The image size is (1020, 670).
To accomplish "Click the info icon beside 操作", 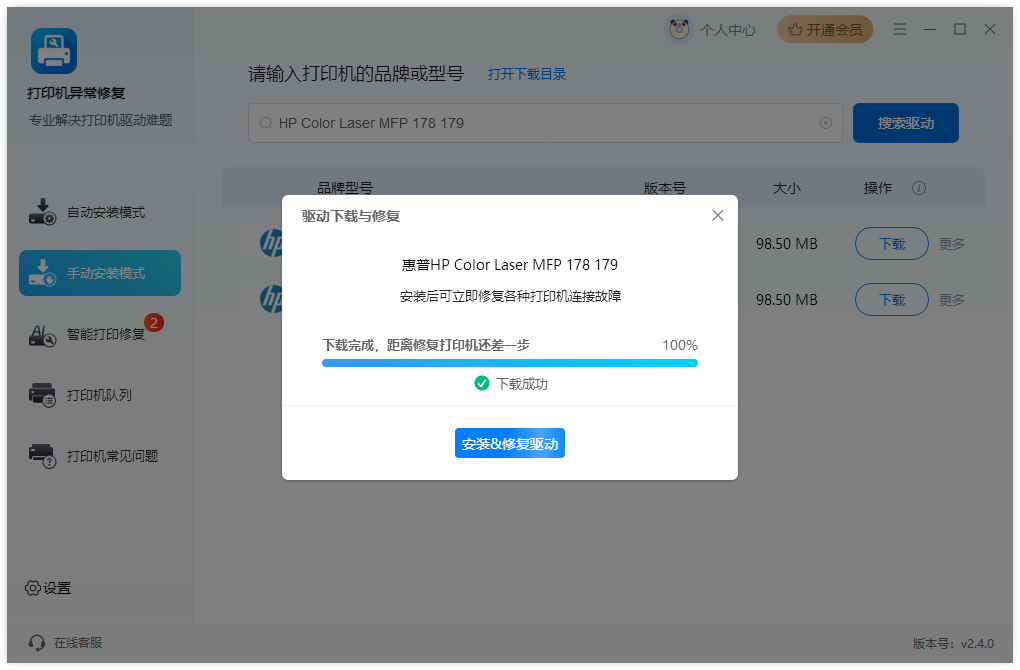I will pyautogui.click(x=919, y=188).
